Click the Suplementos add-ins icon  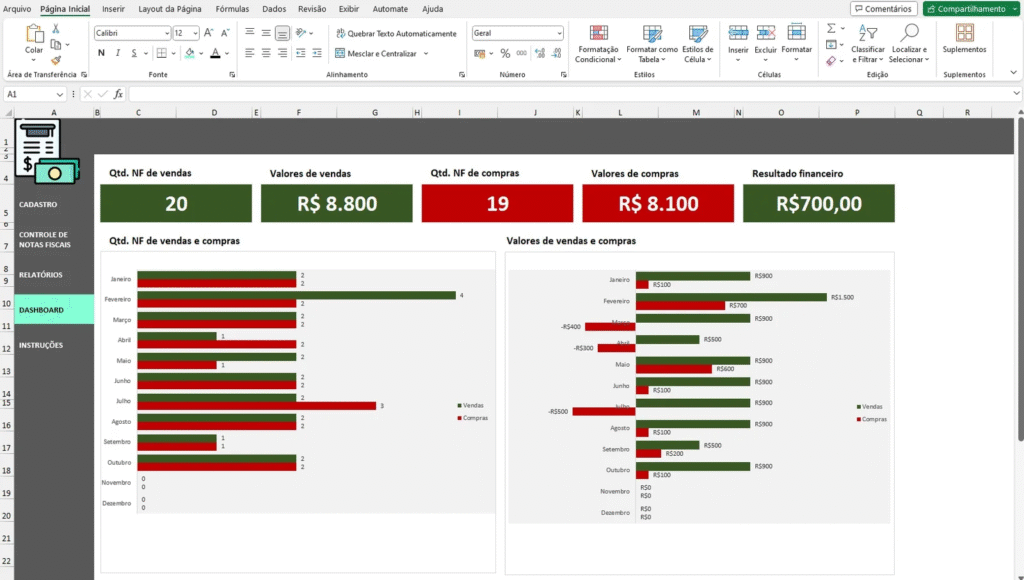(x=964, y=38)
